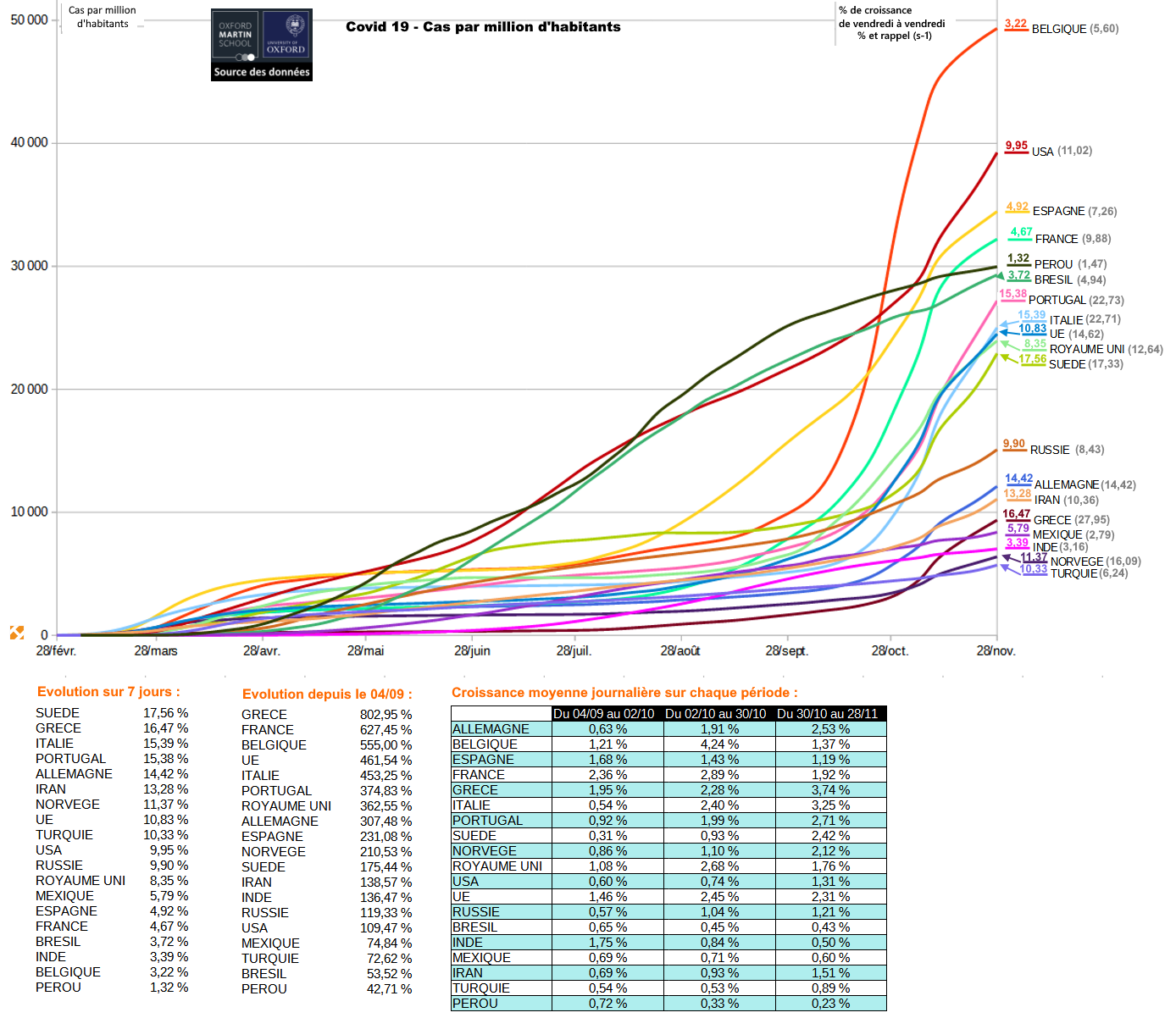Viewport: 1176px width, 1018px height.
Task: Click the 'Evolution depuis le 04/09' heading
Action: click(327, 694)
